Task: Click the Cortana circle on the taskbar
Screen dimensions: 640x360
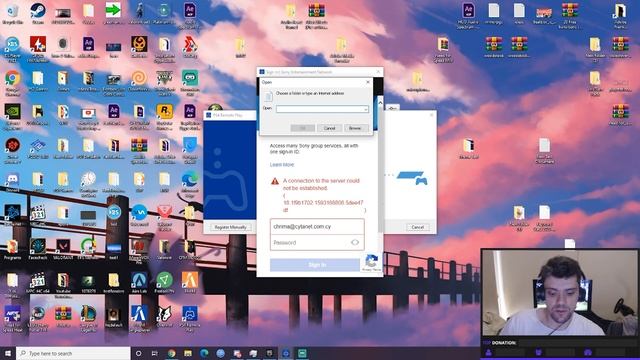Action: (138, 353)
